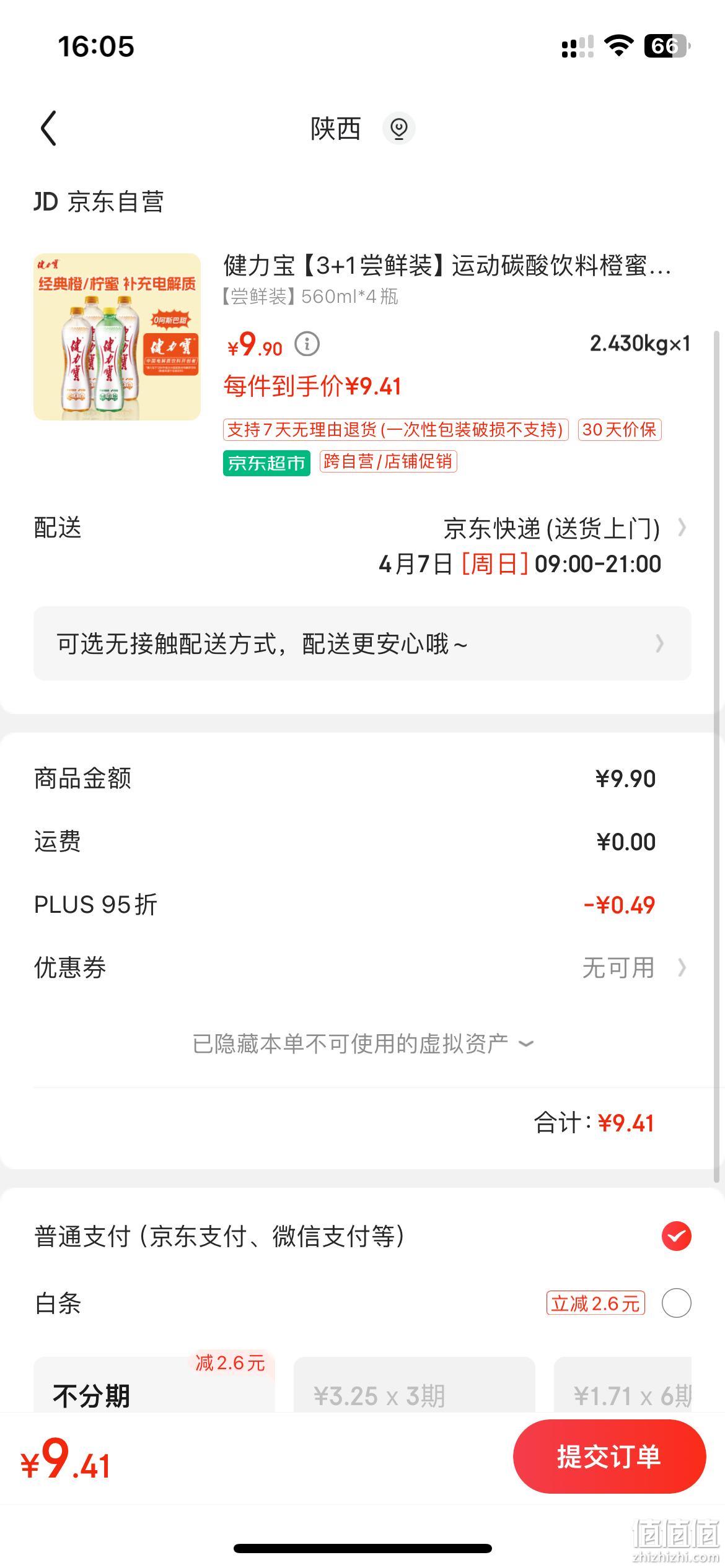Open the 健力宝 product title link

pos(447,266)
